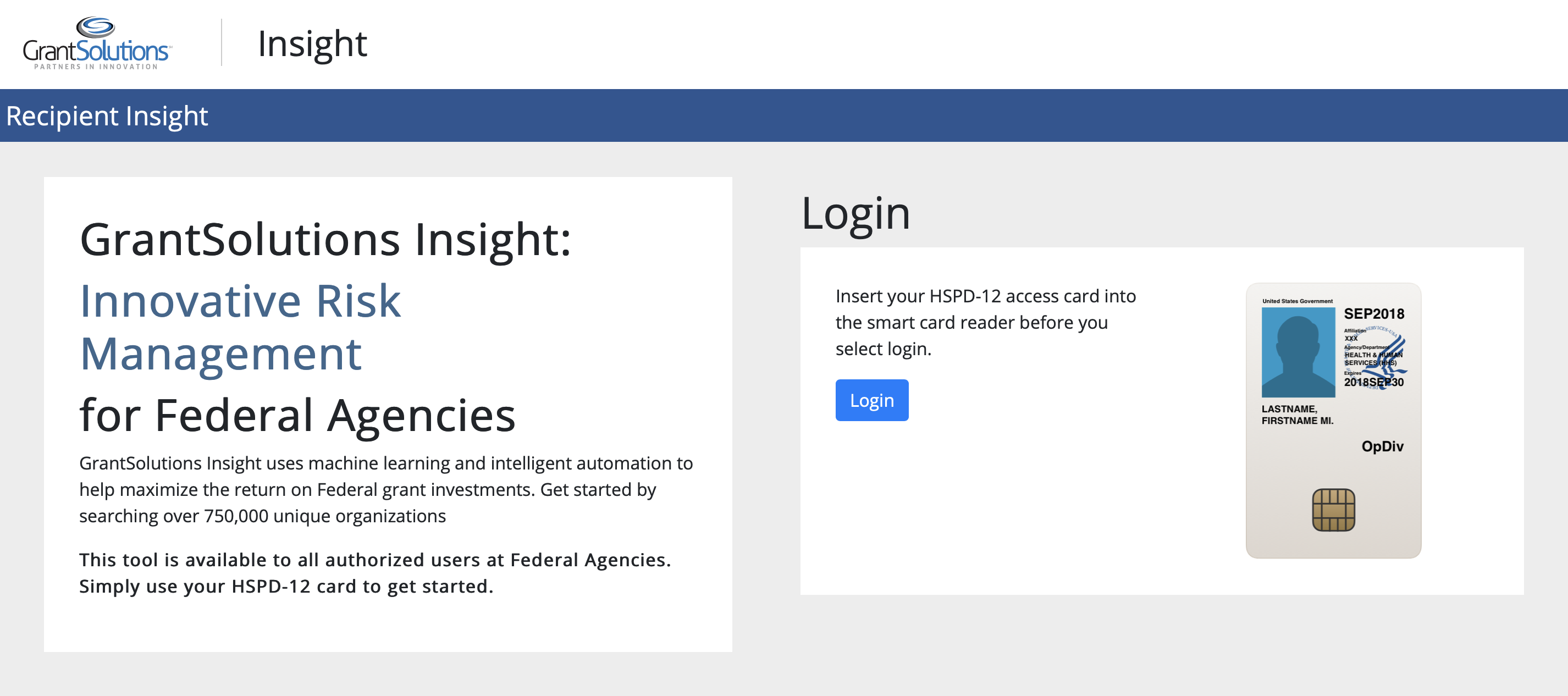Click the Insight title in the header

point(312,44)
